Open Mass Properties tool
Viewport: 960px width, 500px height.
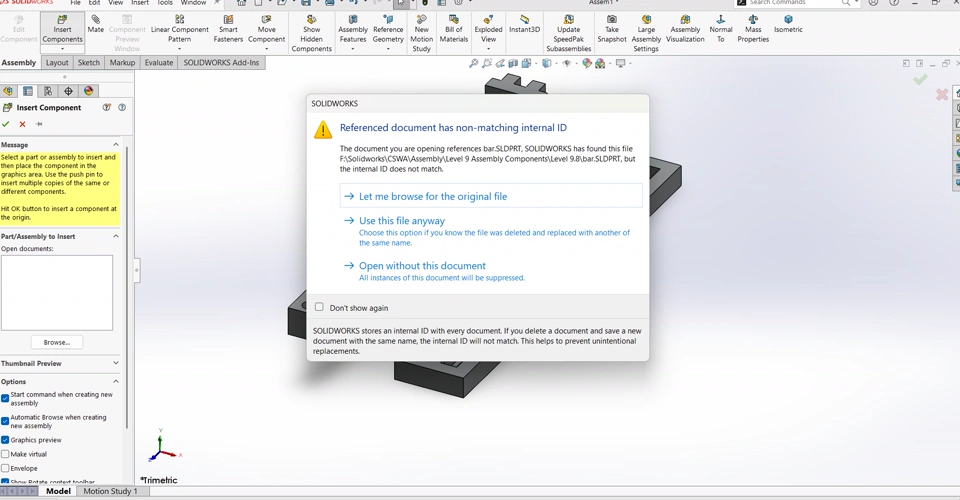(x=753, y=29)
